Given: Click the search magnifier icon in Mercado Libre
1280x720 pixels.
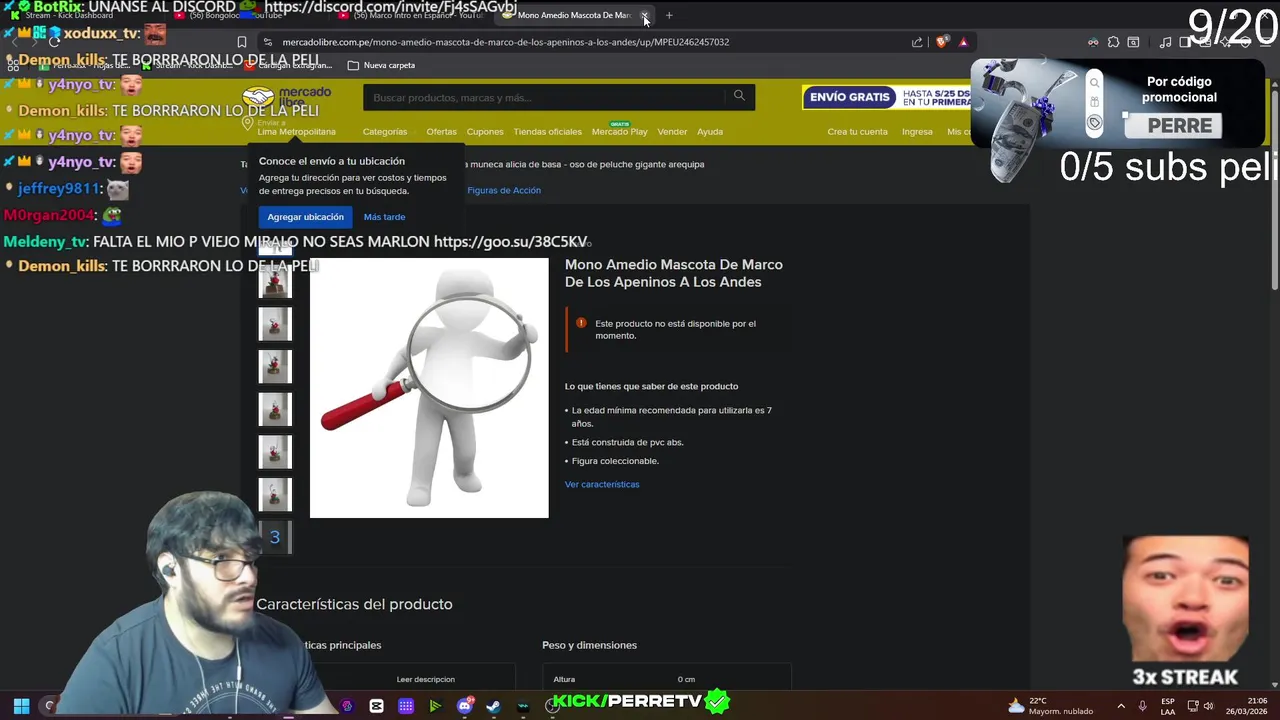Looking at the screenshot, I should 739,96.
